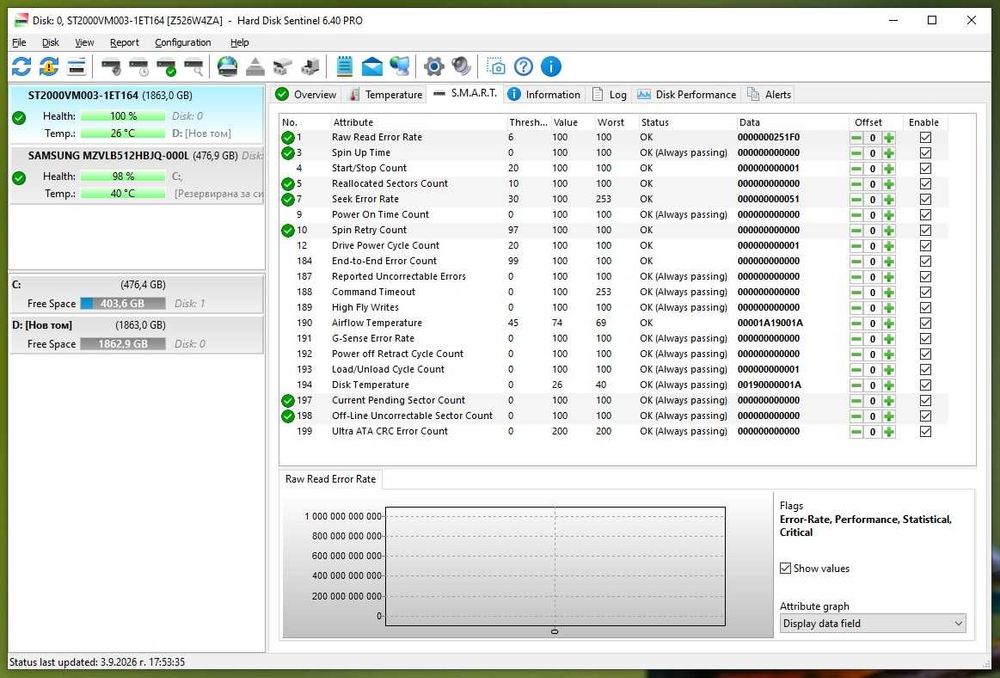1000x678 pixels.
Task: Click the disk icon with clock badge
Action: [138, 66]
